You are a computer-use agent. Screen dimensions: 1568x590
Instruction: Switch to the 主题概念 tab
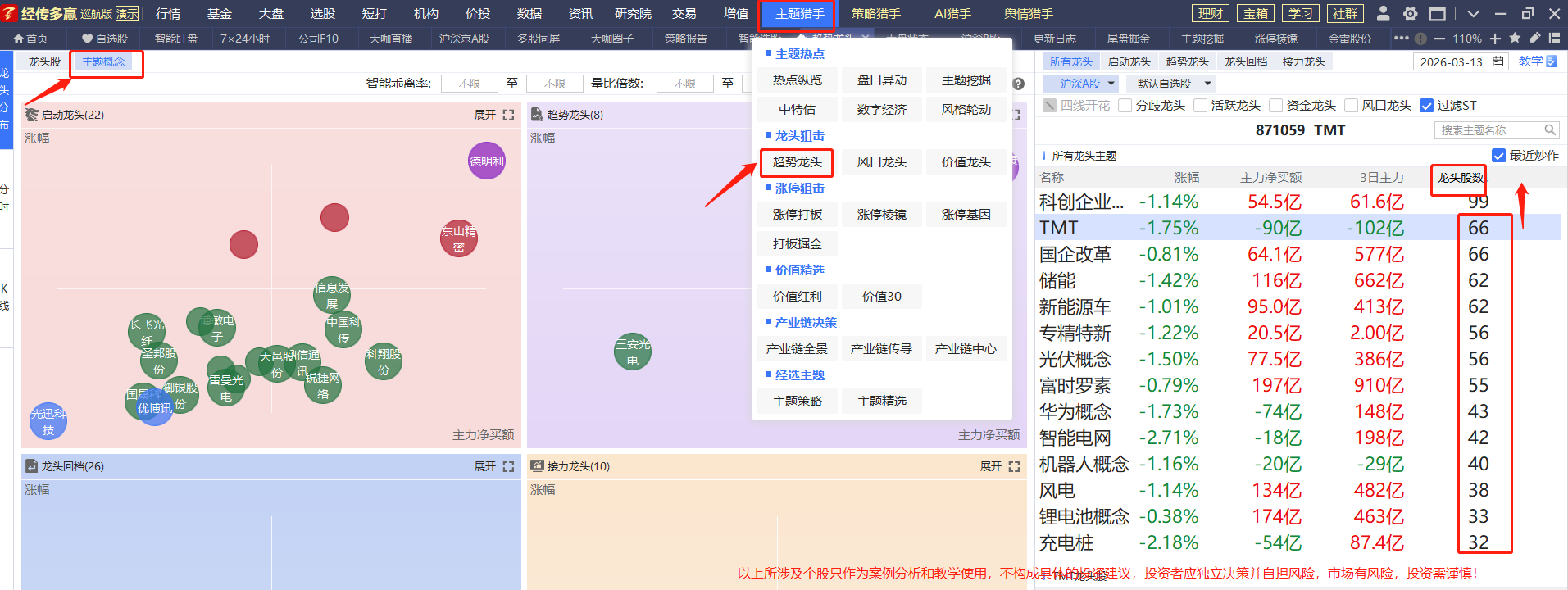pyautogui.click(x=103, y=61)
